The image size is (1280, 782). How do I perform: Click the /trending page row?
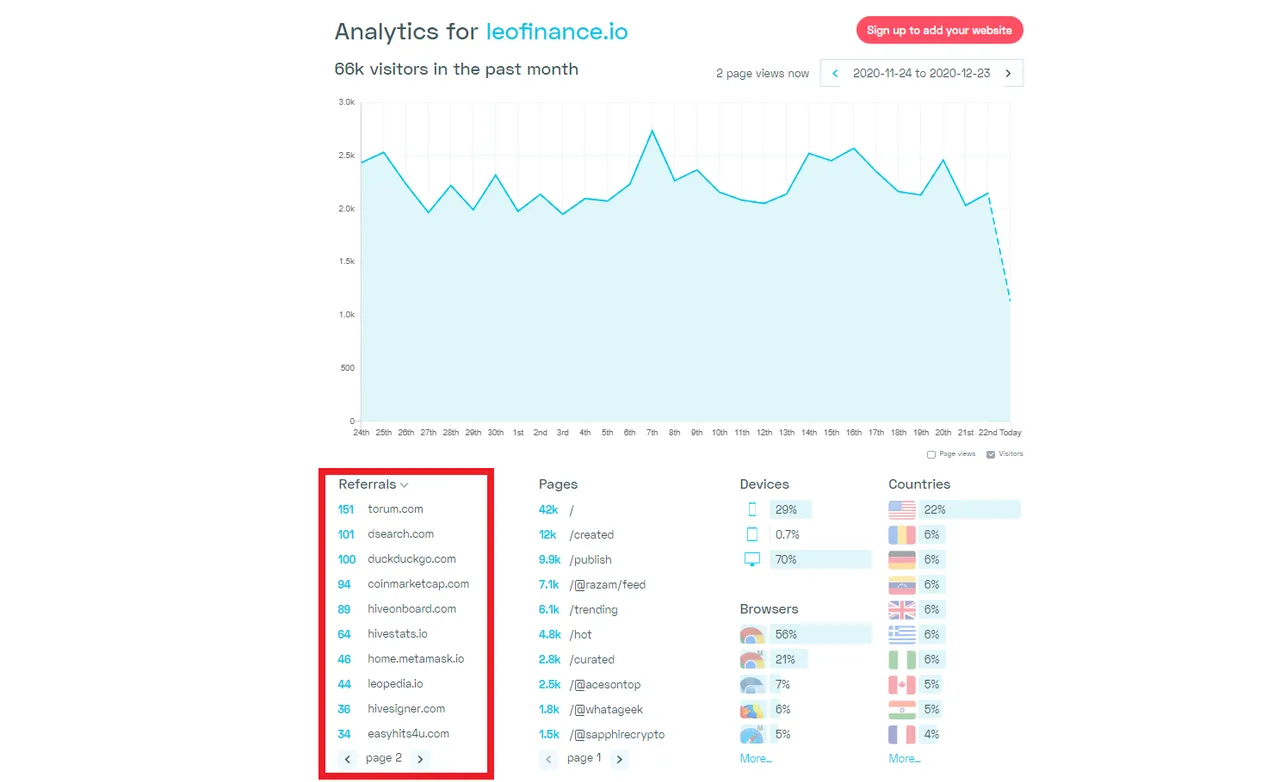click(579, 610)
